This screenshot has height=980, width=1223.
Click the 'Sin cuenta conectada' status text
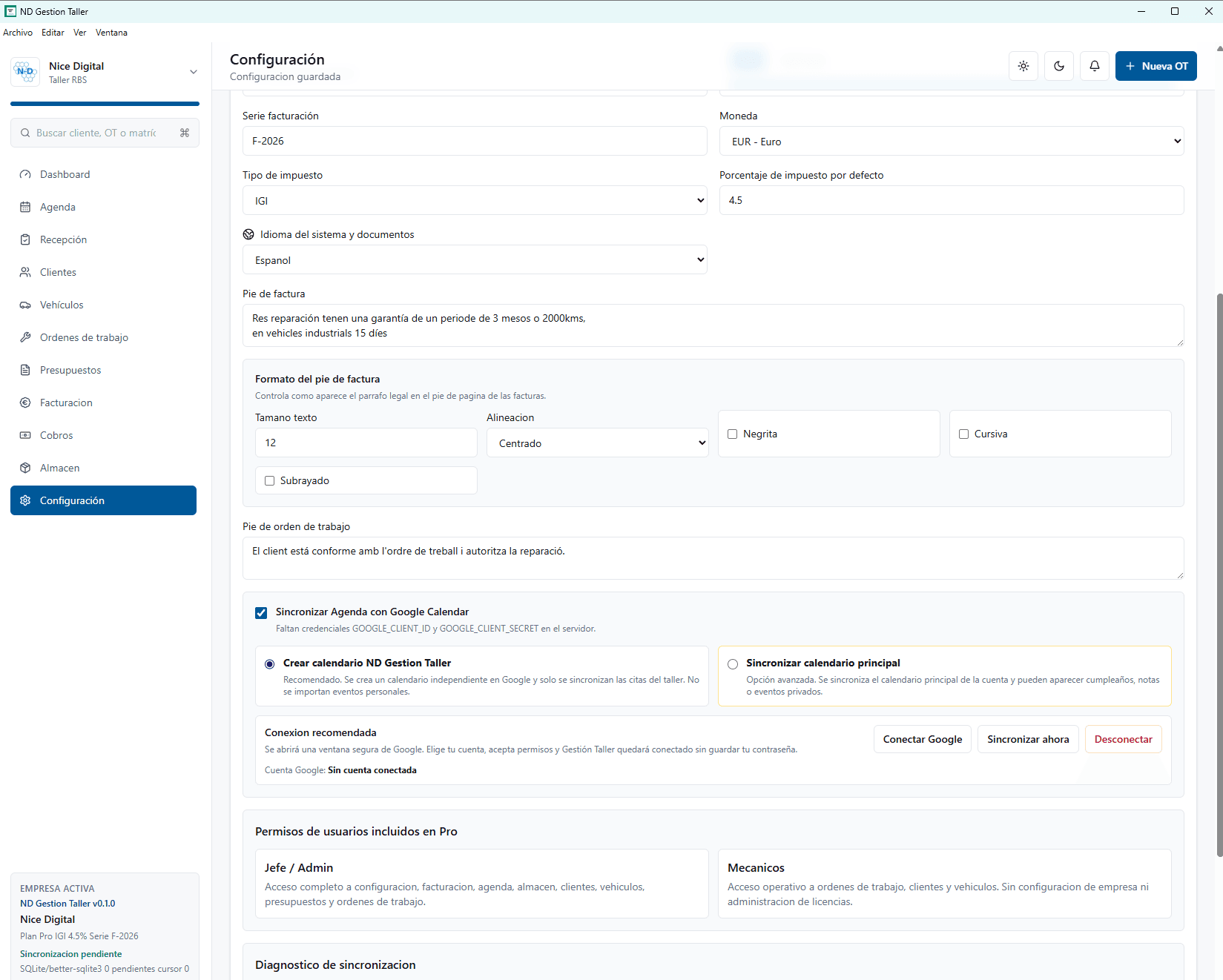(372, 770)
